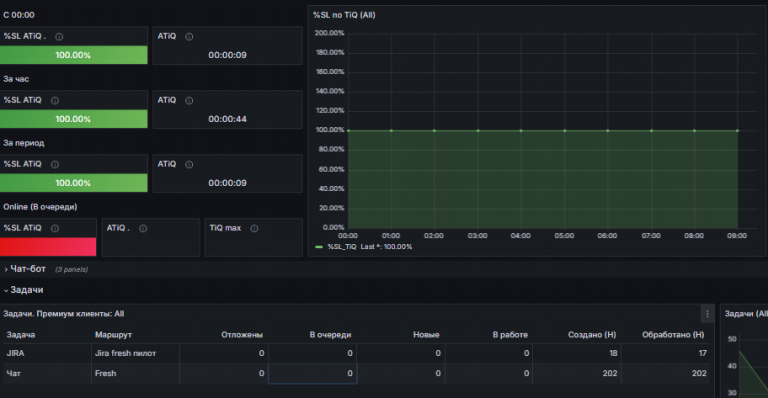Collapse the Задачи section
This screenshot has height=398, width=768.
click(x=26, y=290)
